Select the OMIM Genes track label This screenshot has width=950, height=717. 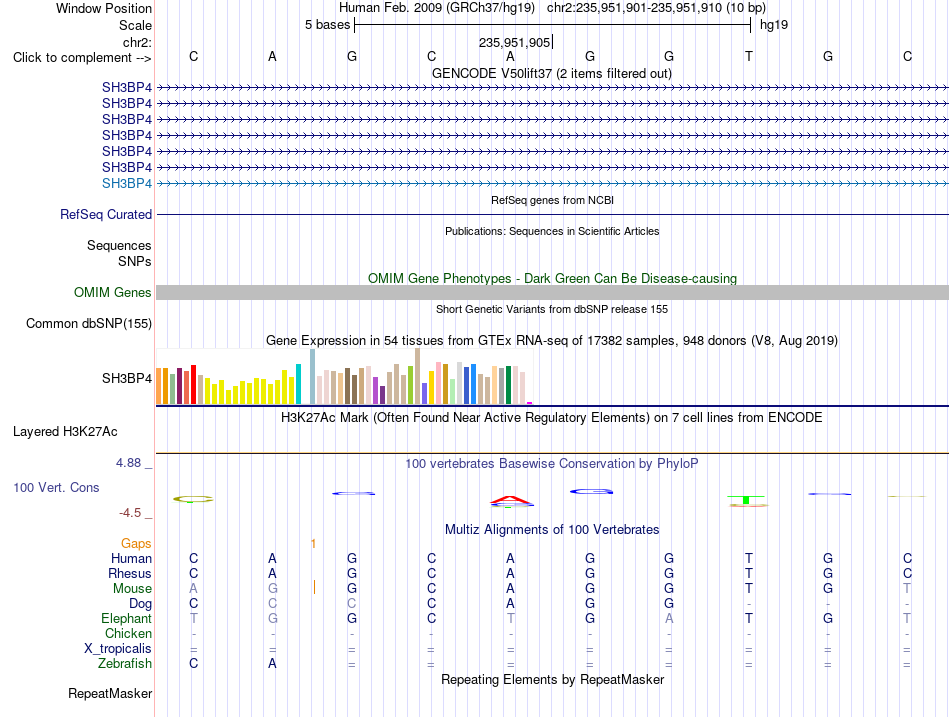point(112,293)
